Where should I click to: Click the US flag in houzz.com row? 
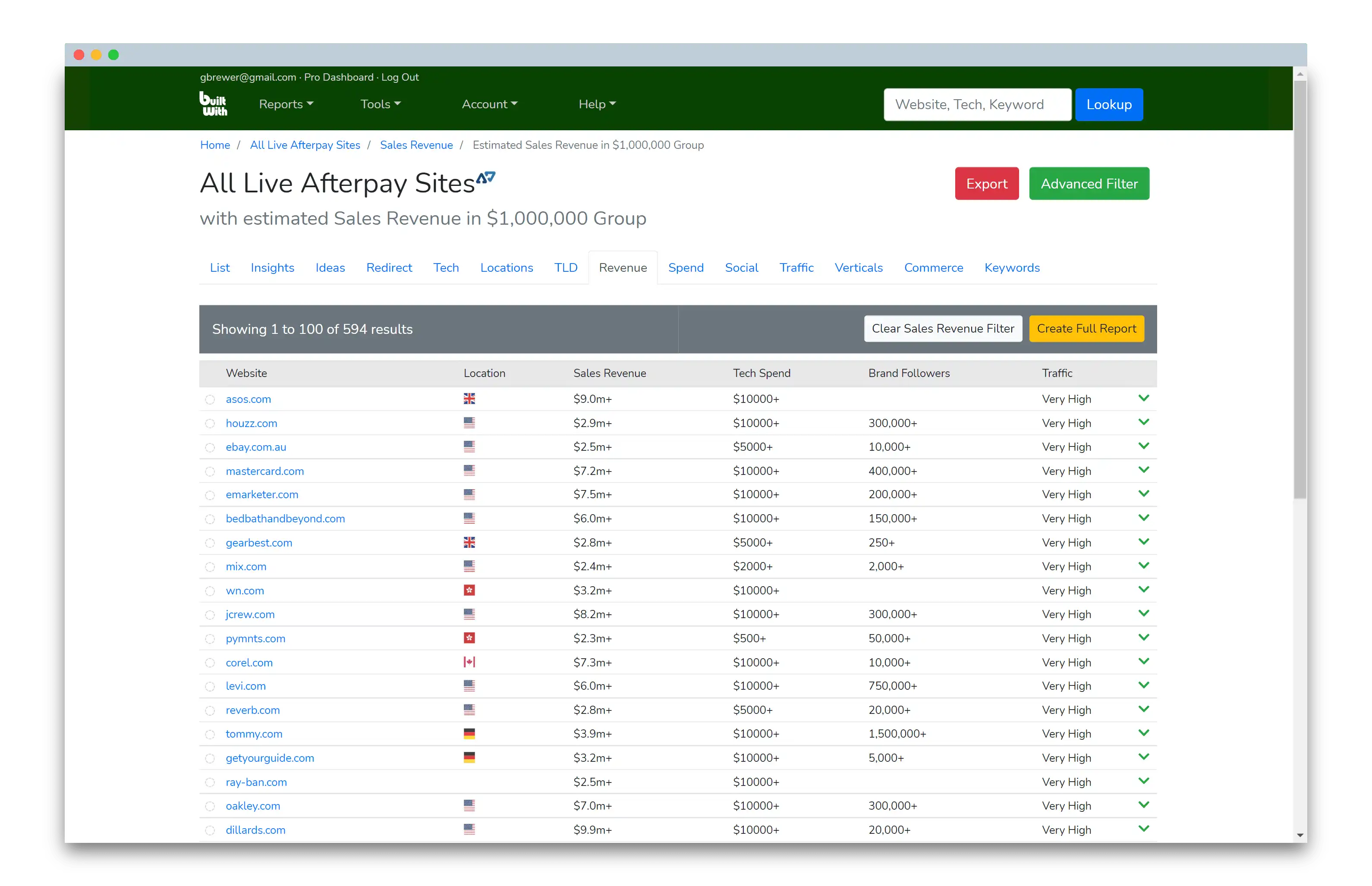pos(469,423)
